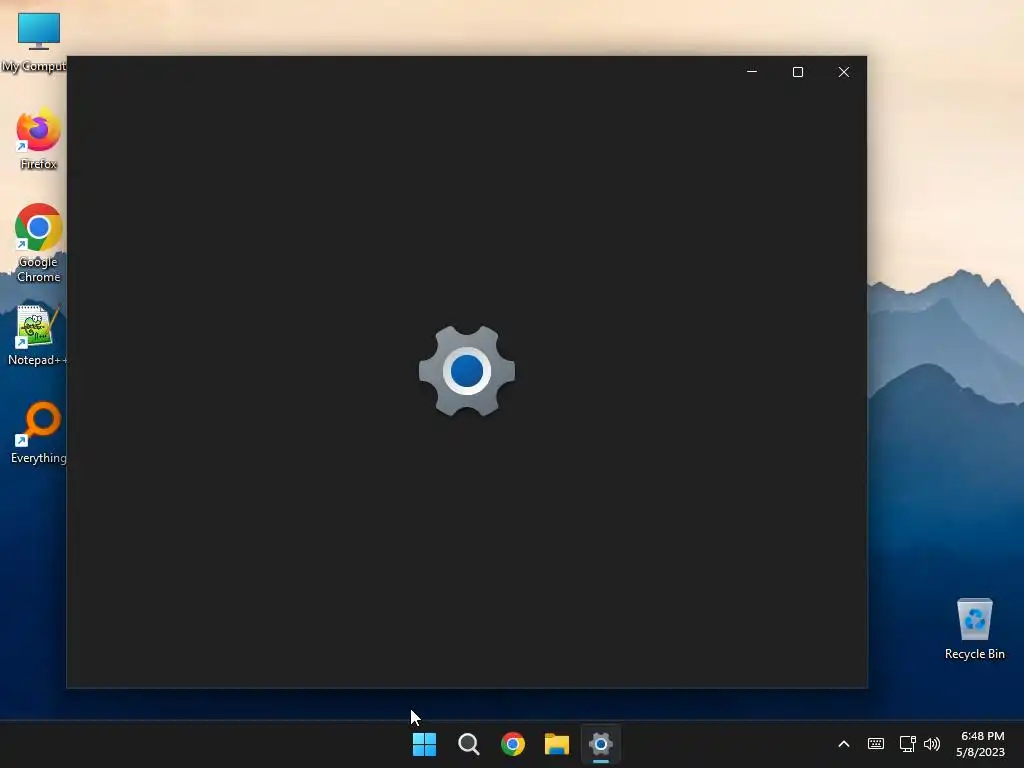Open the clock showing 6:48 PM
Image resolution: width=1024 pixels, height=768 pixels.
click(x=980, y=744)
